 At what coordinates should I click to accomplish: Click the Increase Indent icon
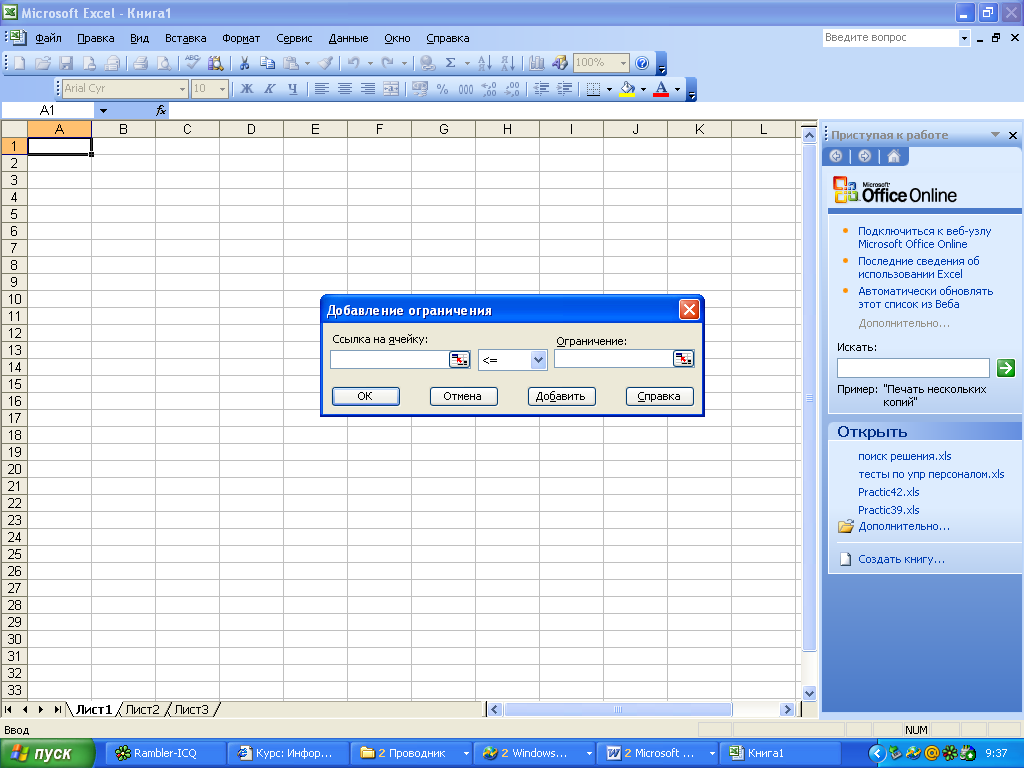(564, 88)
